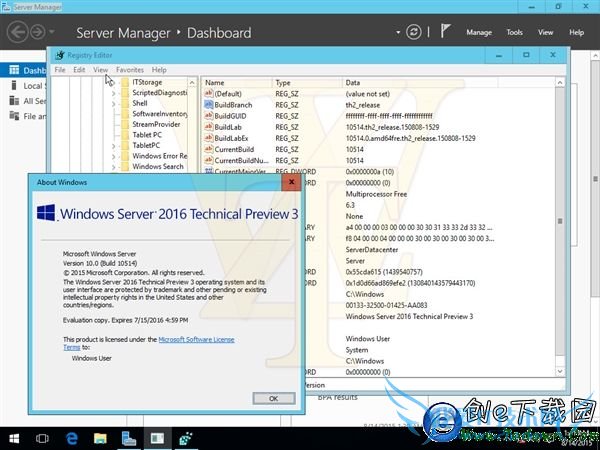This screenshot has height=450, width=600.
Task: Open the Windows Start button
Action: coord(14,438)
